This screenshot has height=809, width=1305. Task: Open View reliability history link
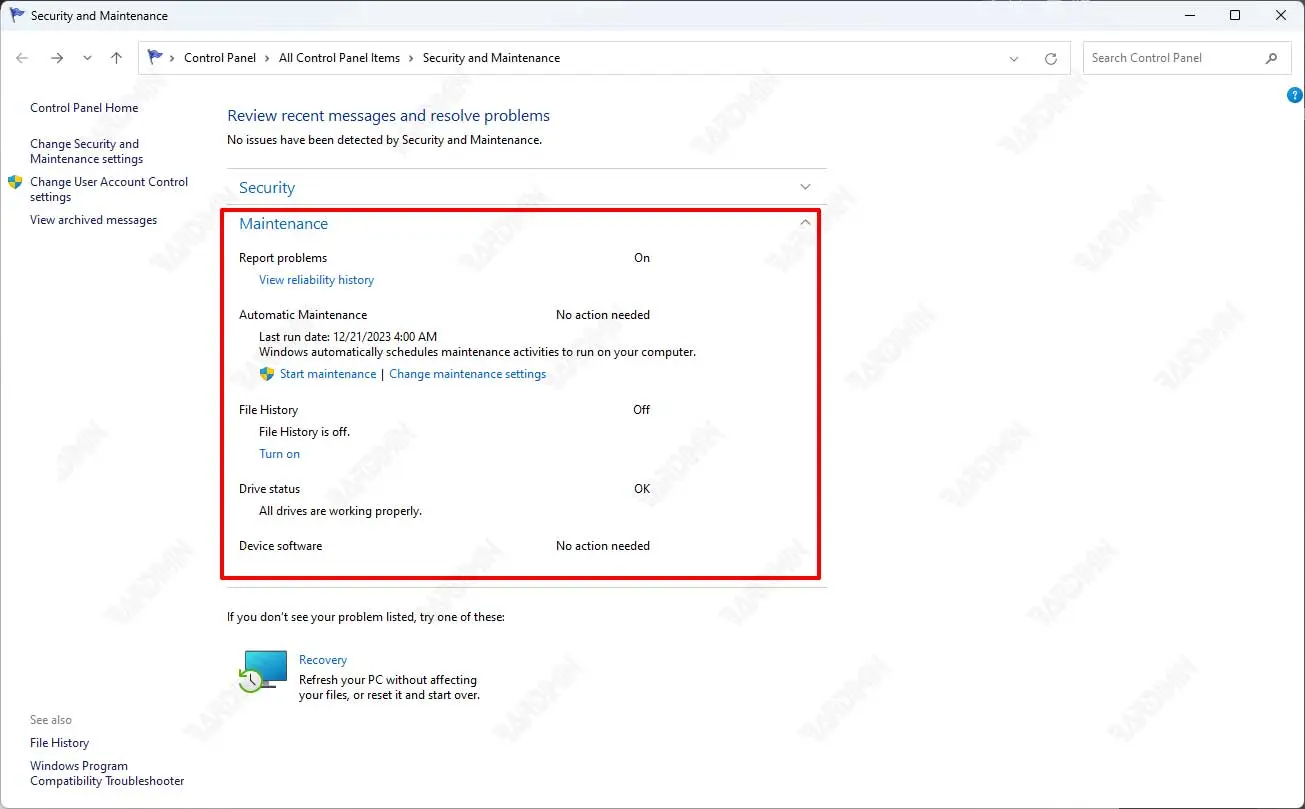point(316,280)
